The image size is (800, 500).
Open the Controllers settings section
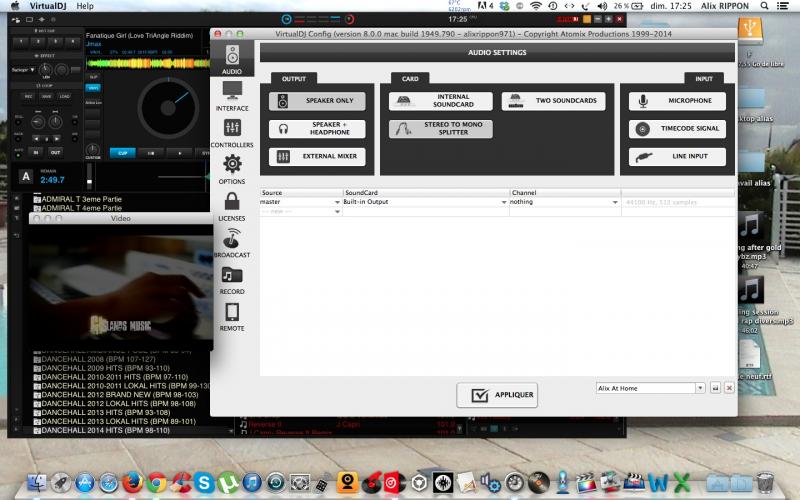pos(232,133)
